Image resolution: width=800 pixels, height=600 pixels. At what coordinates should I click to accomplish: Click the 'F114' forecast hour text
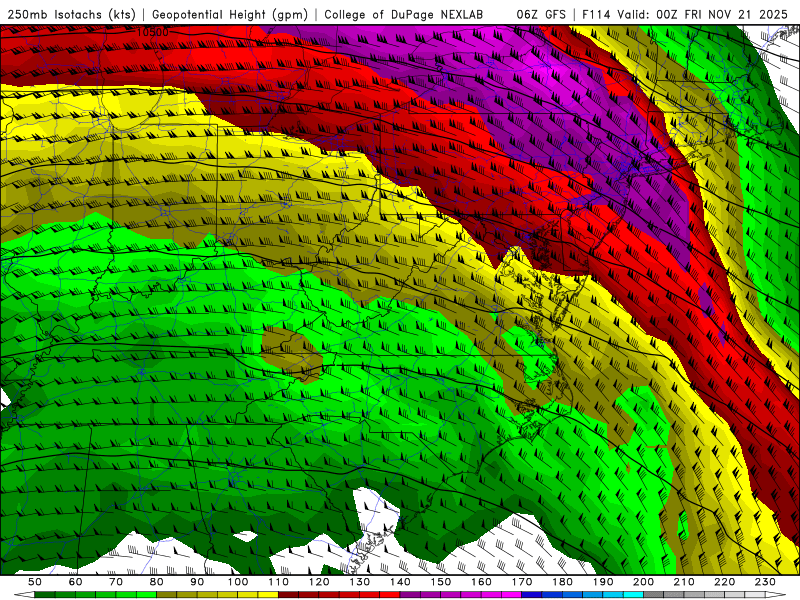pyautogui.click(x=596, y=14)
